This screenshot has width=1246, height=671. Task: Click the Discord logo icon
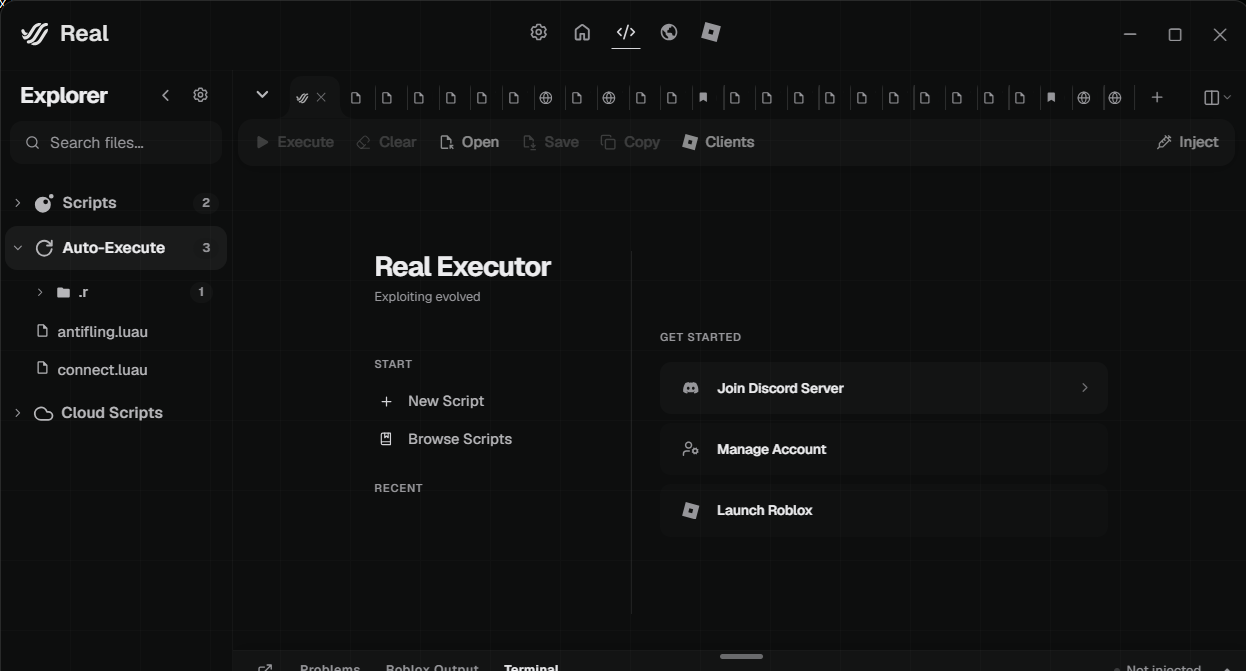coord(690,388)
